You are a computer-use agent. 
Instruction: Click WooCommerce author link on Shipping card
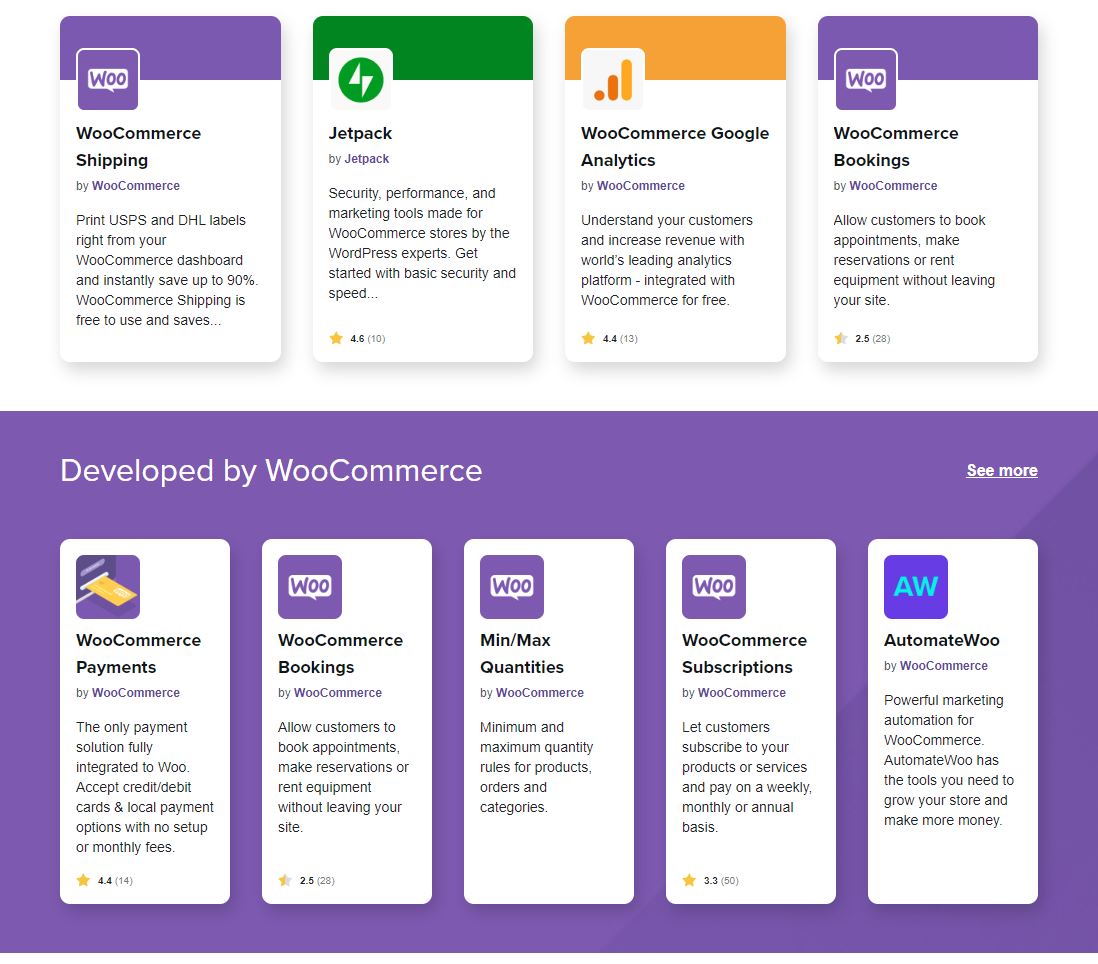pos(136,186)
